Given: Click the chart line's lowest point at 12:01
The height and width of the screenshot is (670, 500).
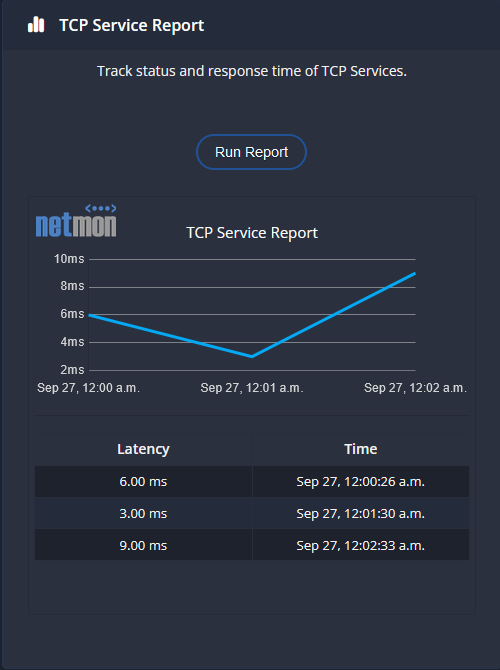Looking at the screenshot, I should tap(252, 356).
